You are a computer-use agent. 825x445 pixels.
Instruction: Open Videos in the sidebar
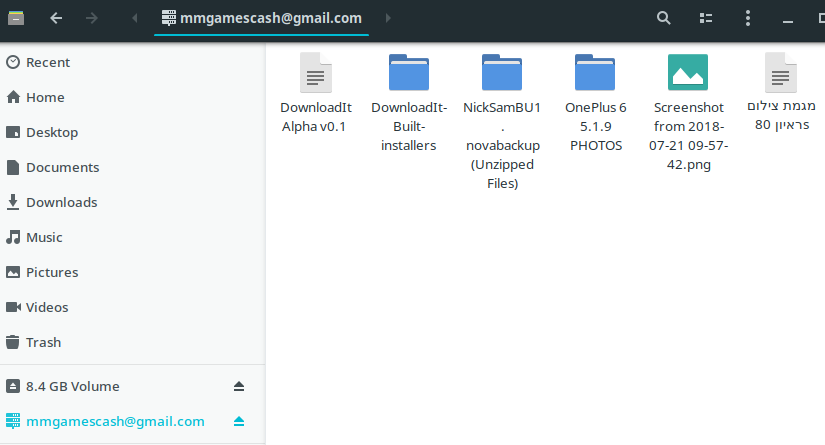coord(133,307)
